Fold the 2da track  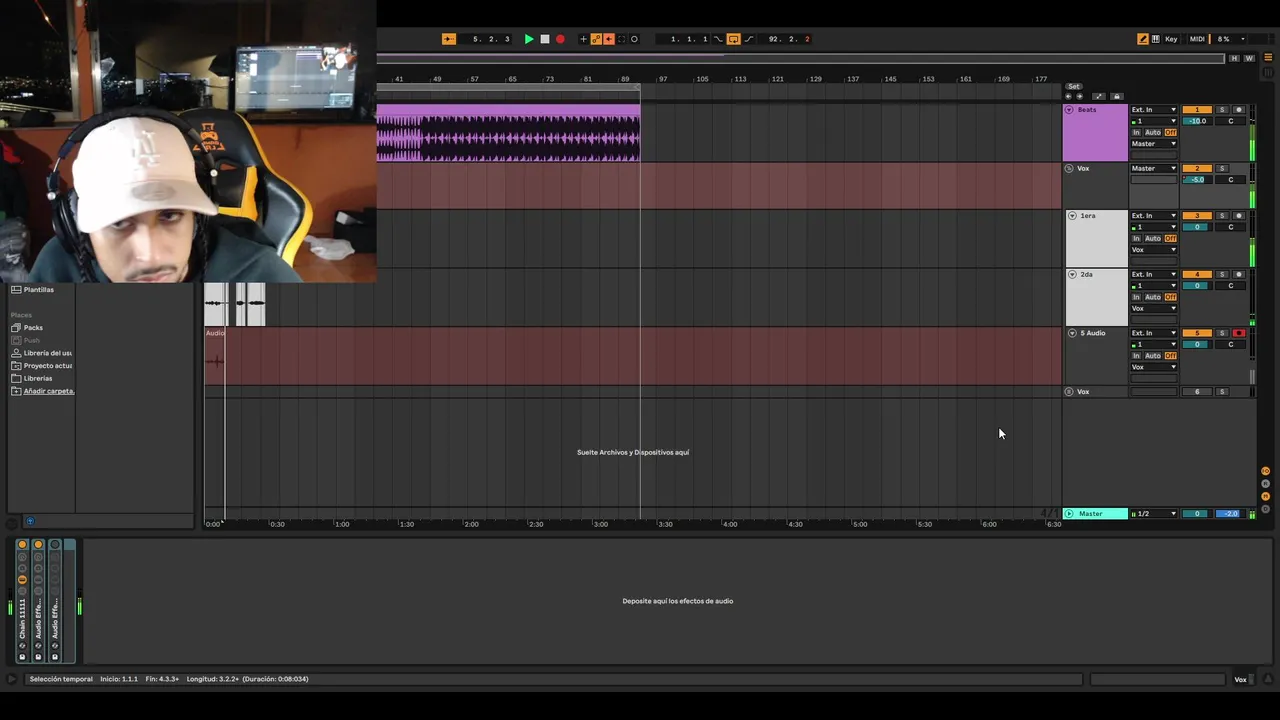[x=1072, y=274]
